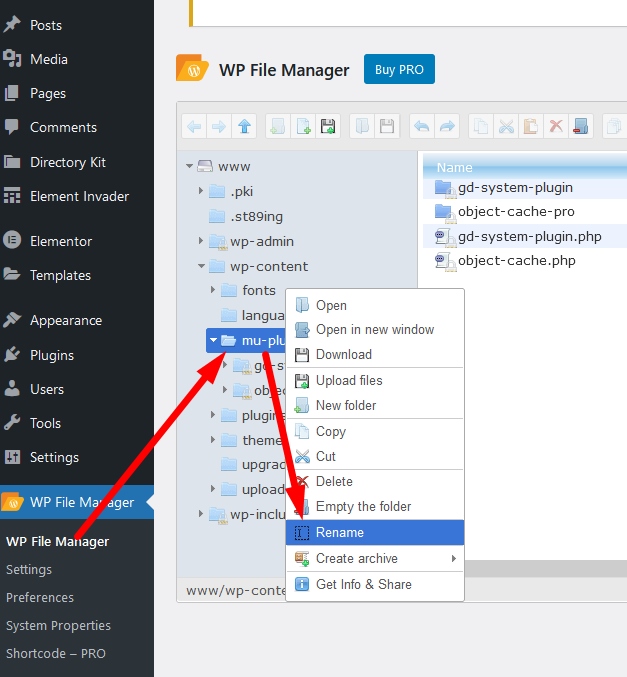Click the Cut scissors toolbar icon
This screenshot has width=627, height=677.
tap(506, 127)
